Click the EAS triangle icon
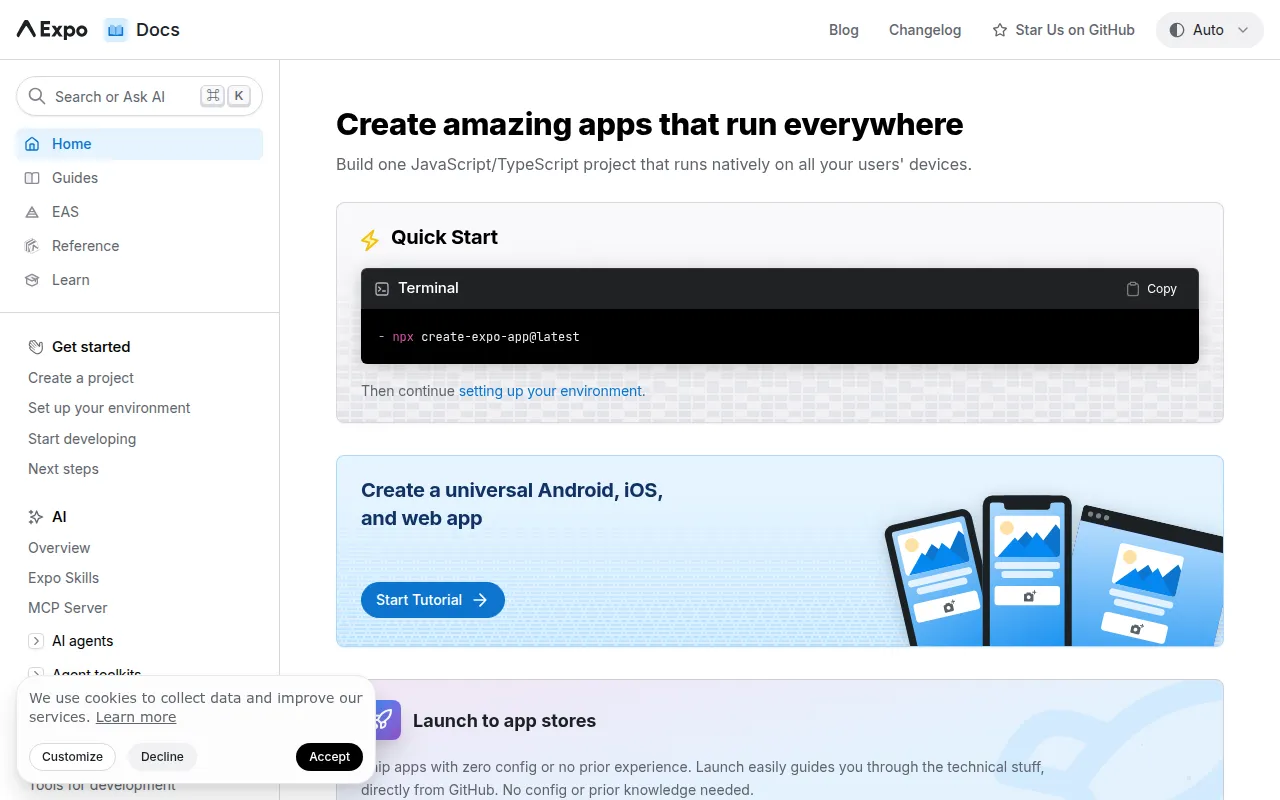 [x=33, y=212]
